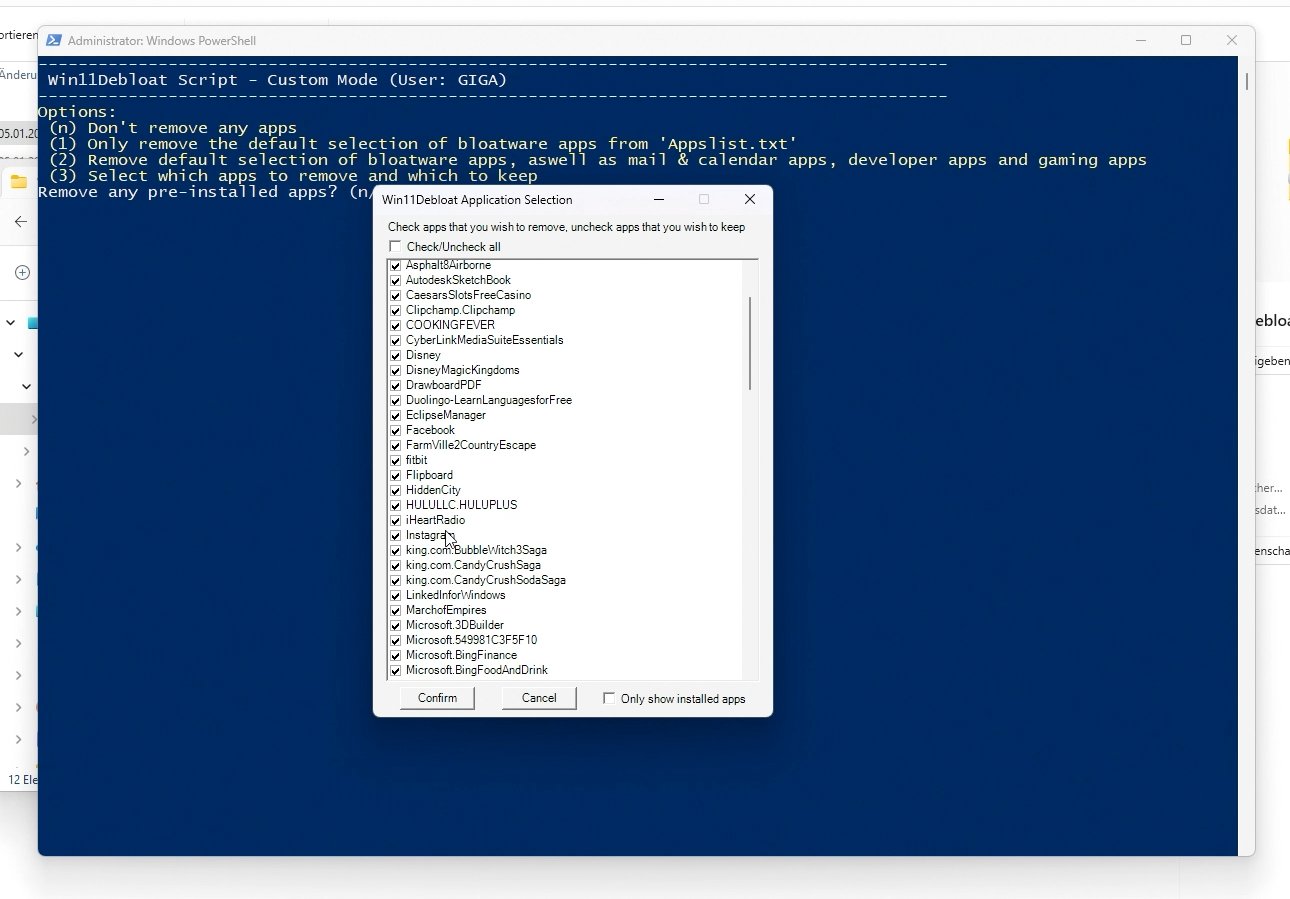This screenshot has height=899, width=1290.
Task: Select the 'MarchofEmpires' list entry
Action: [446, 610]
